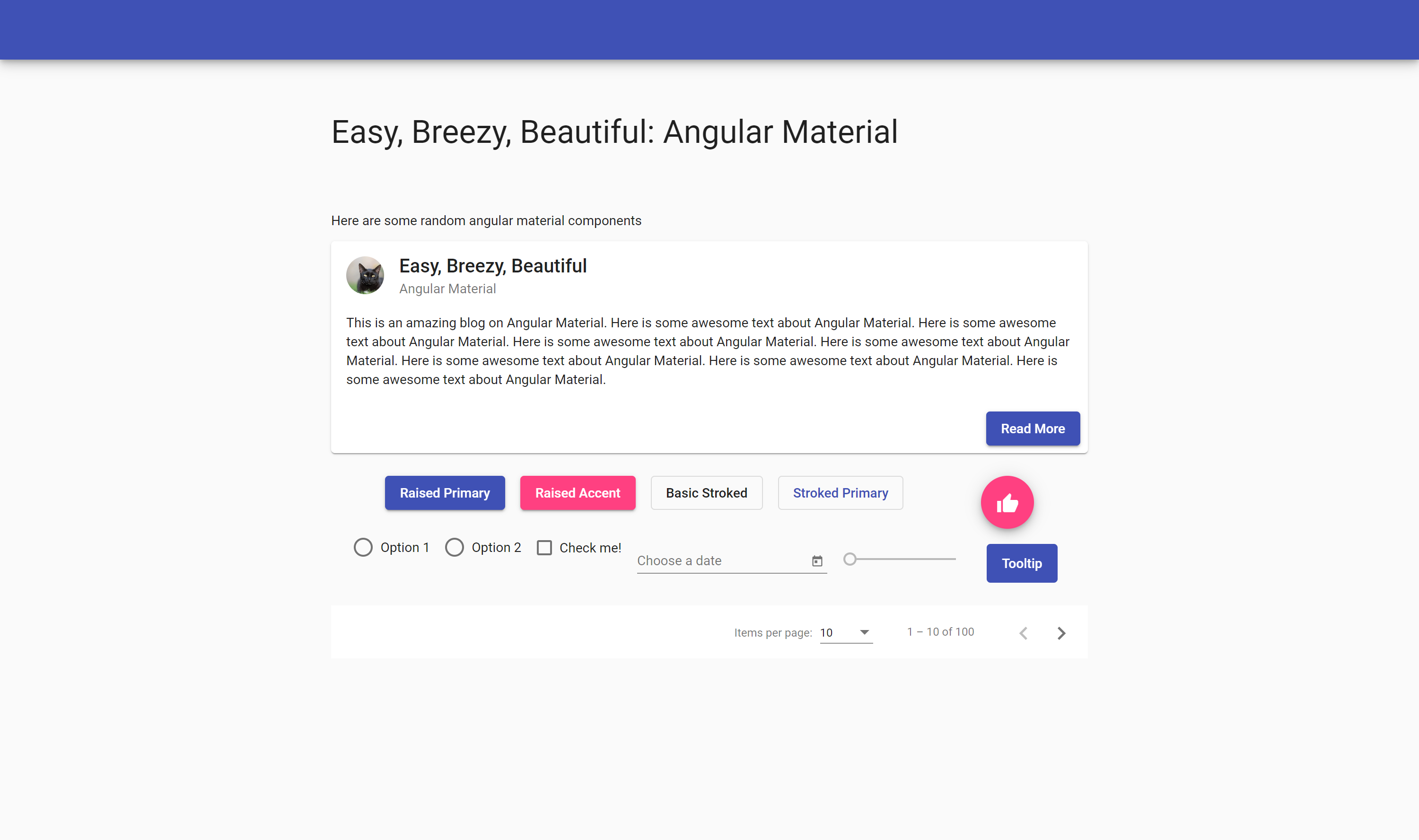The width and height of the screenshot is (1419, 840).
Task: Click the thumbs up FAB icon
Action: pos(1008,503)
